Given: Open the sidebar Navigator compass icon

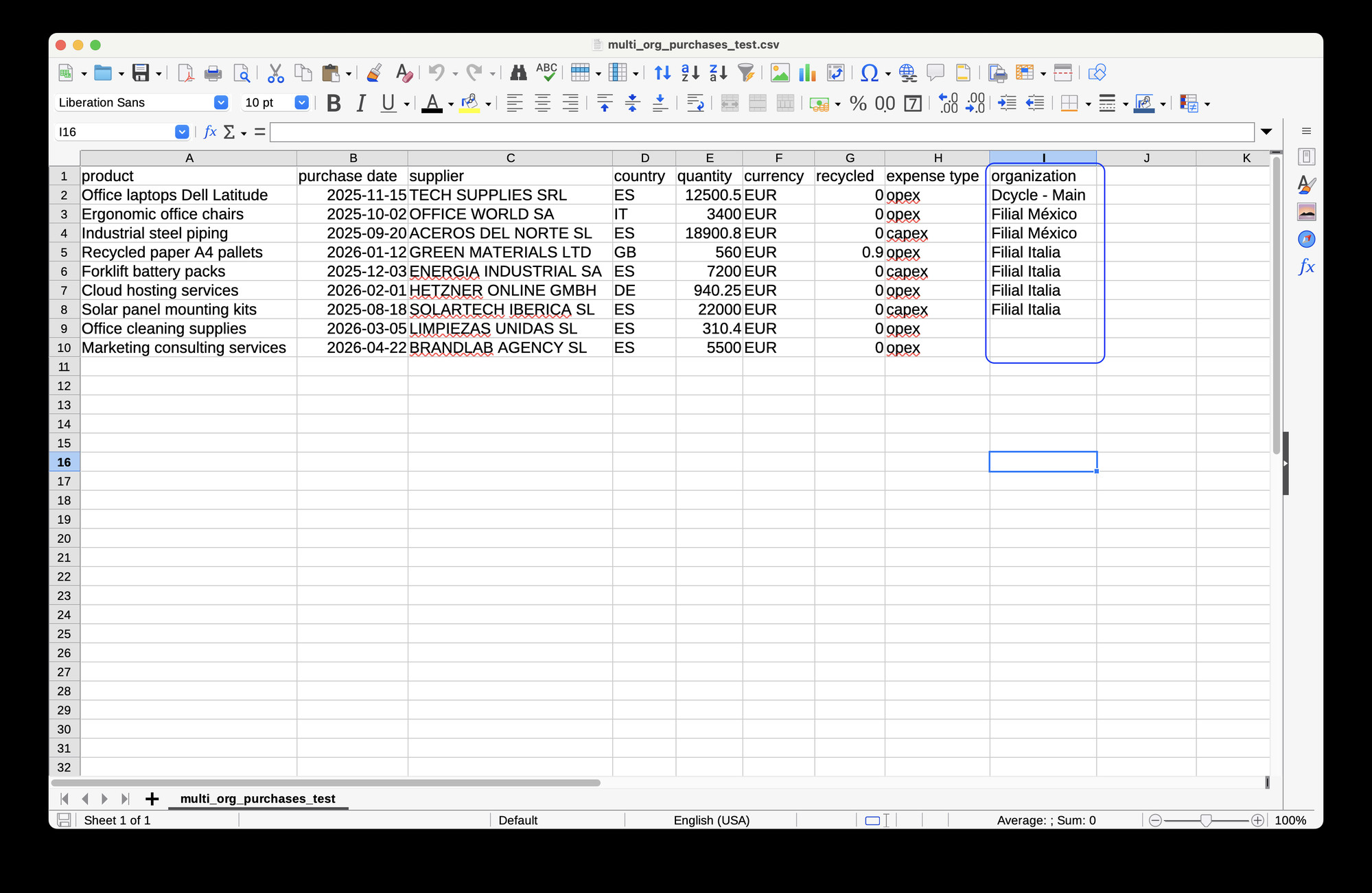Looking at the screenshot, I should point(1306,240).
